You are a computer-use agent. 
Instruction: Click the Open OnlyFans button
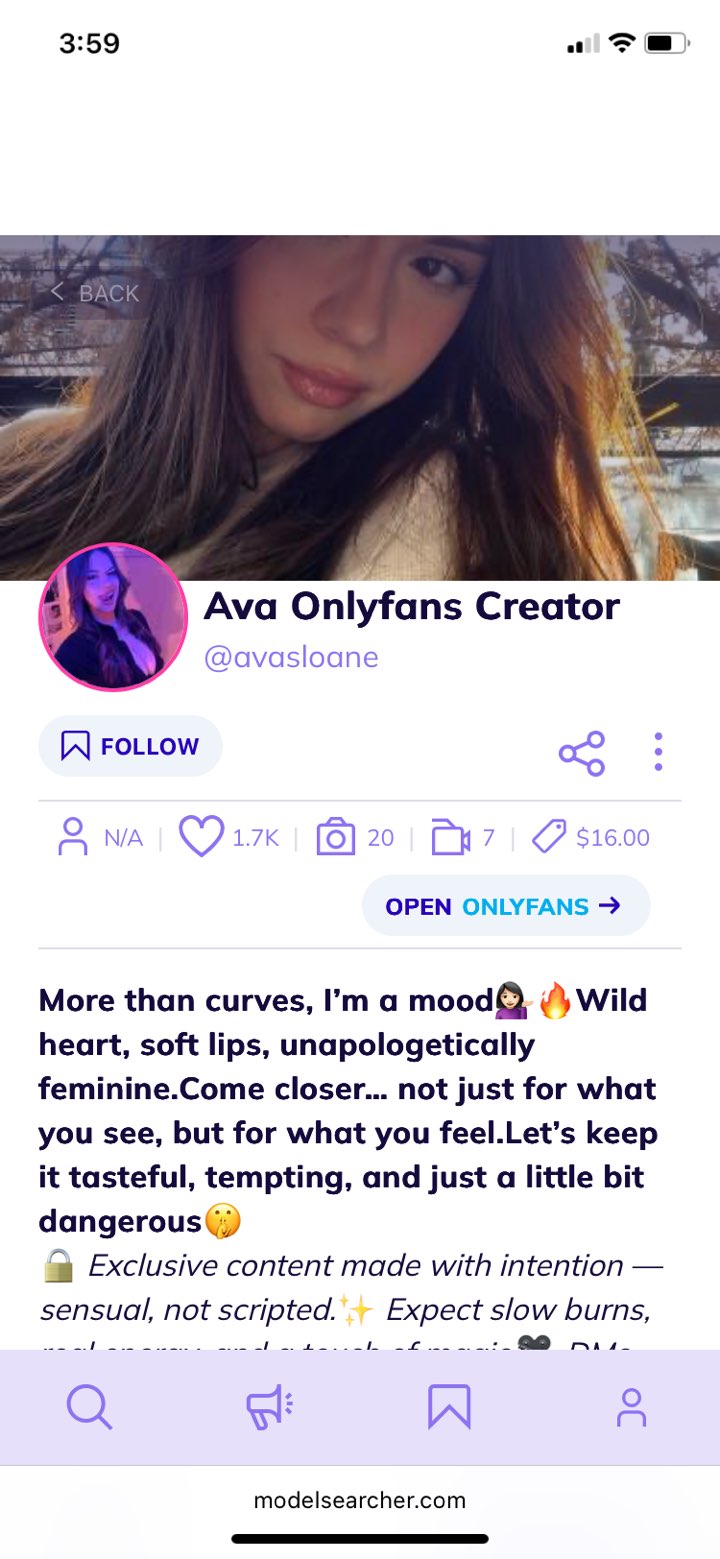[x=506, y=906]
